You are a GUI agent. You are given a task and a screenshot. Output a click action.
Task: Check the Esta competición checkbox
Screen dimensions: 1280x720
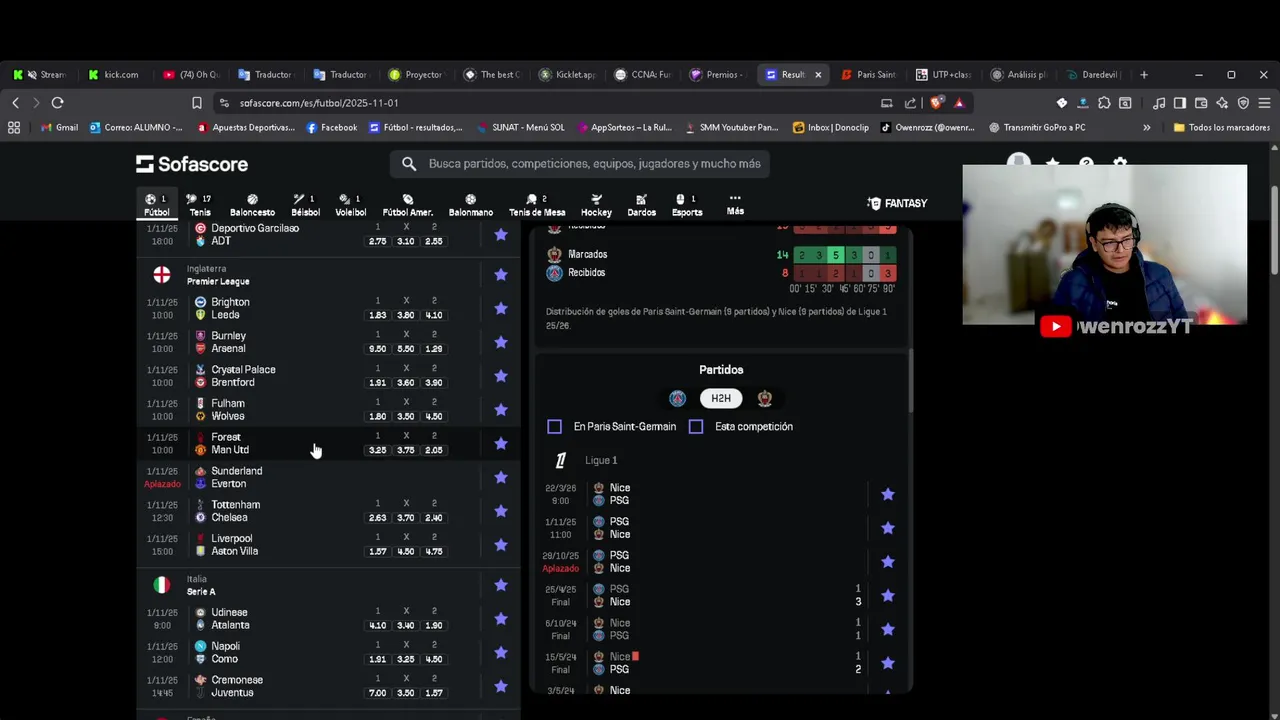coord(696,427)
